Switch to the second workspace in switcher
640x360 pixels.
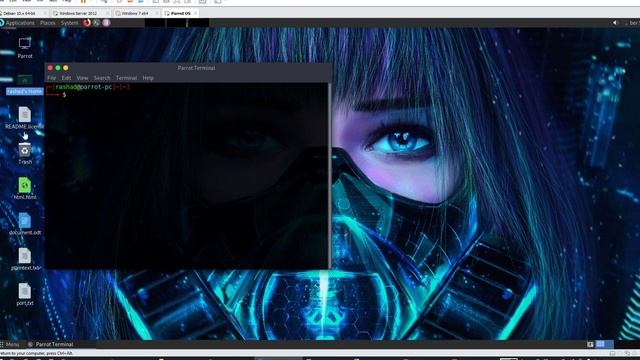click(x=609, y=344)
